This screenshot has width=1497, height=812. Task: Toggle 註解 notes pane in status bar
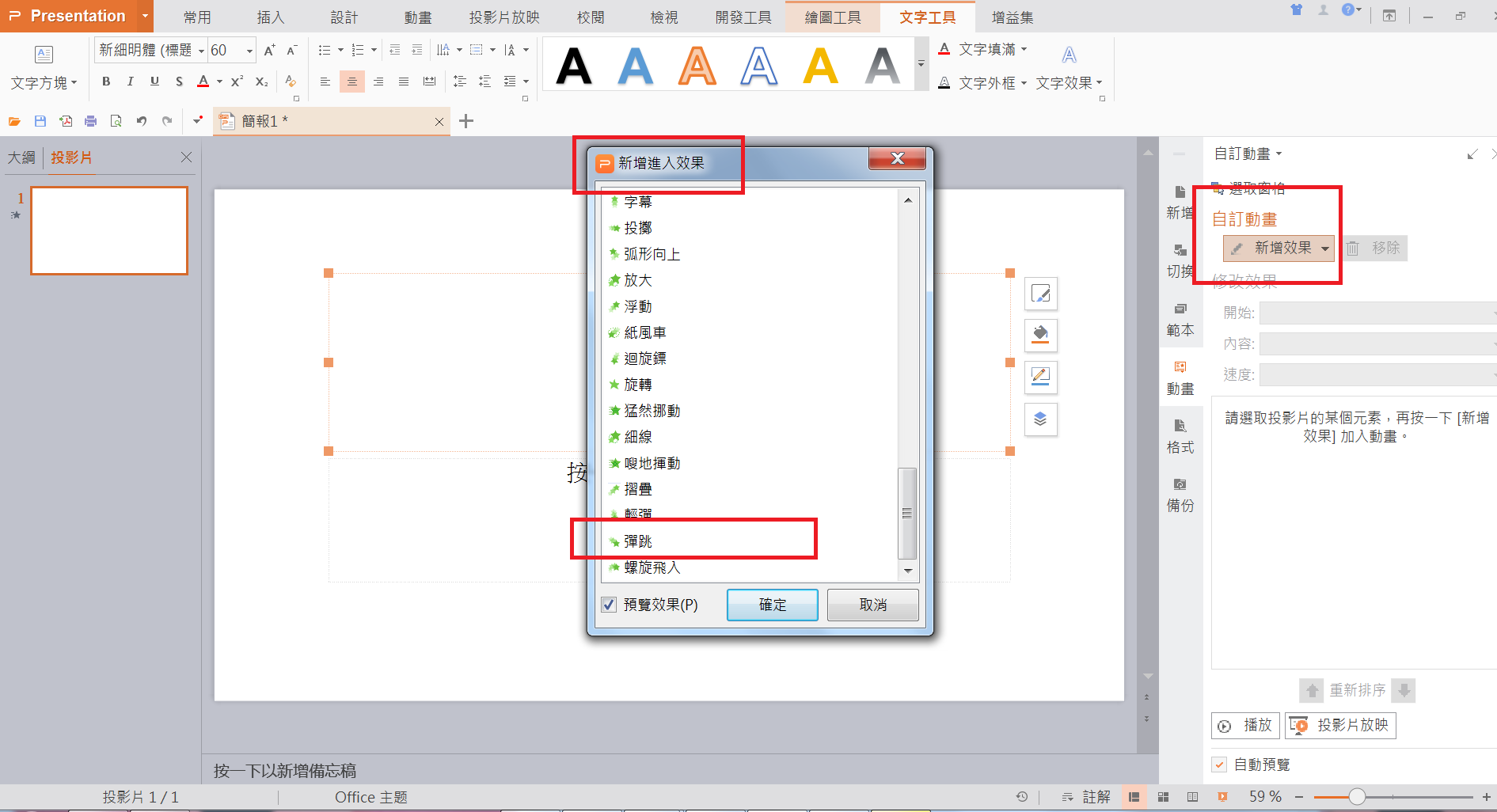coord(1086,797)
